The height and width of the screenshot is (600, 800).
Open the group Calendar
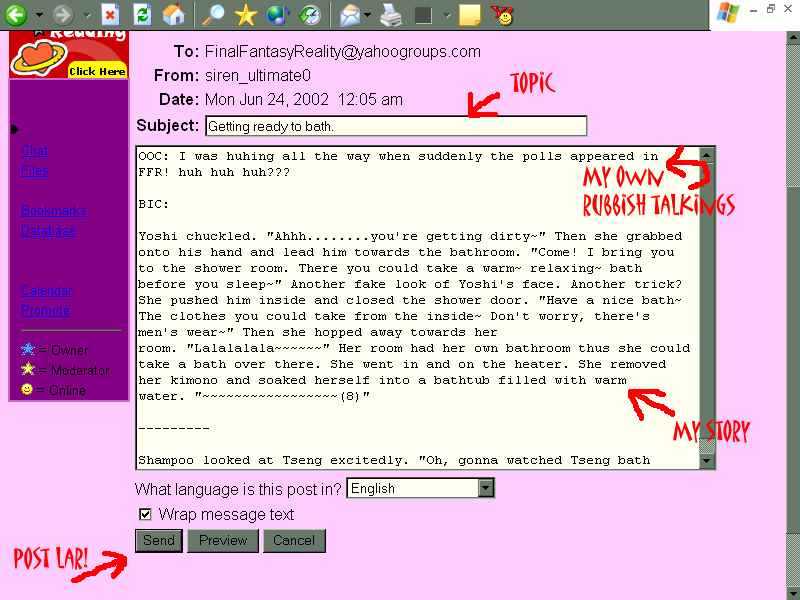point(46,290)
